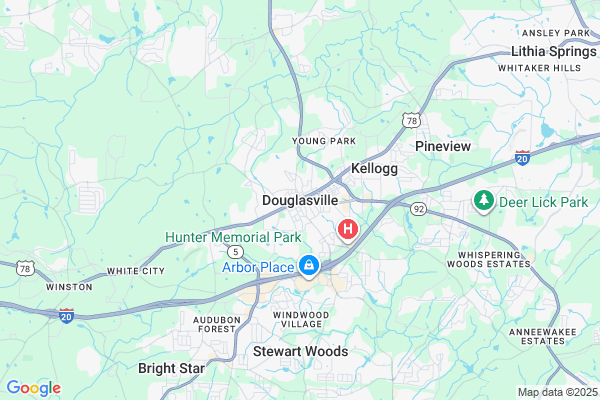Select the Arbor Place shopping bag pin
The image size is (600, 400).
click(x=309, y=266)
